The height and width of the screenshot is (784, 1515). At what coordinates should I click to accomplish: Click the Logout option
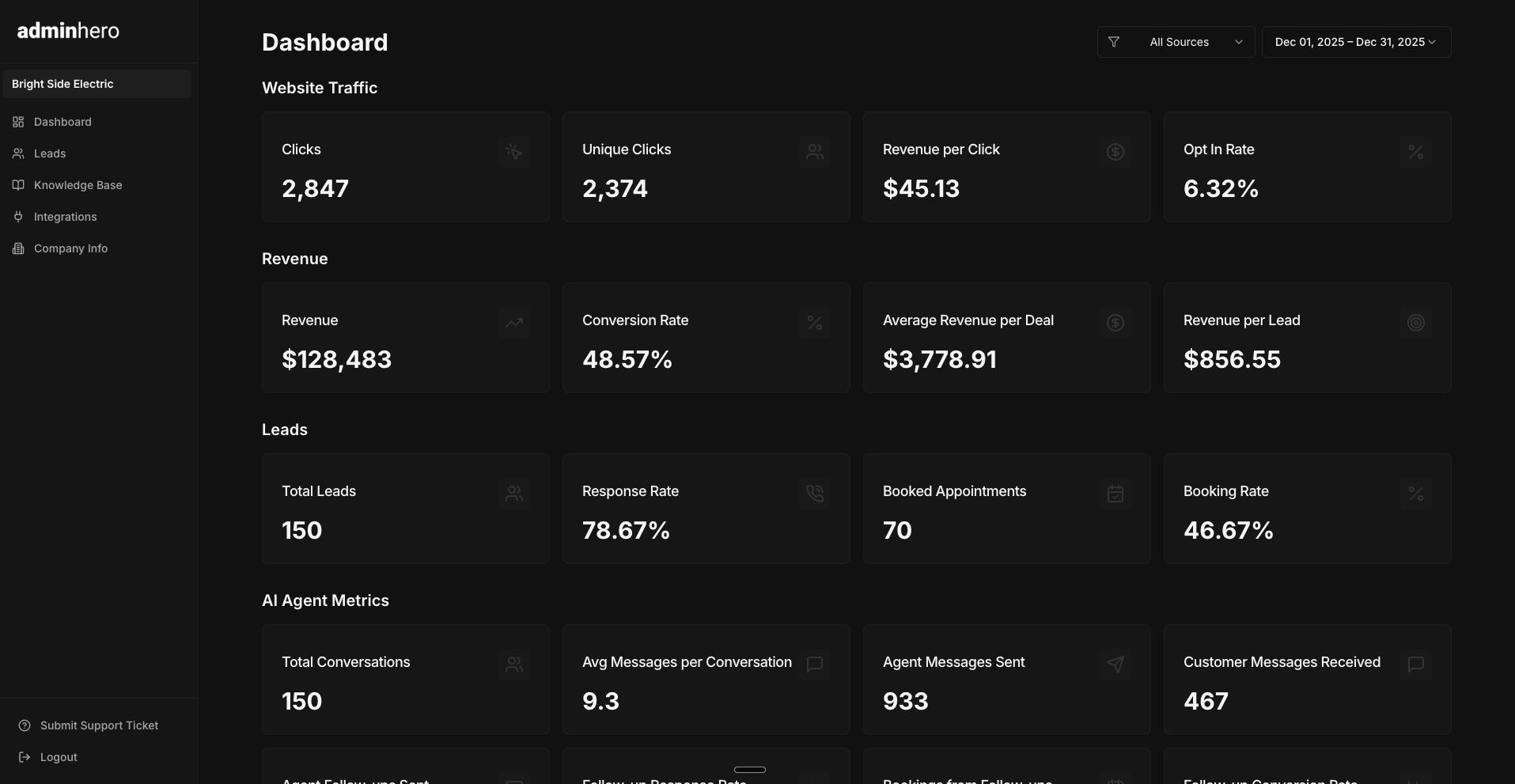[58, 756]
